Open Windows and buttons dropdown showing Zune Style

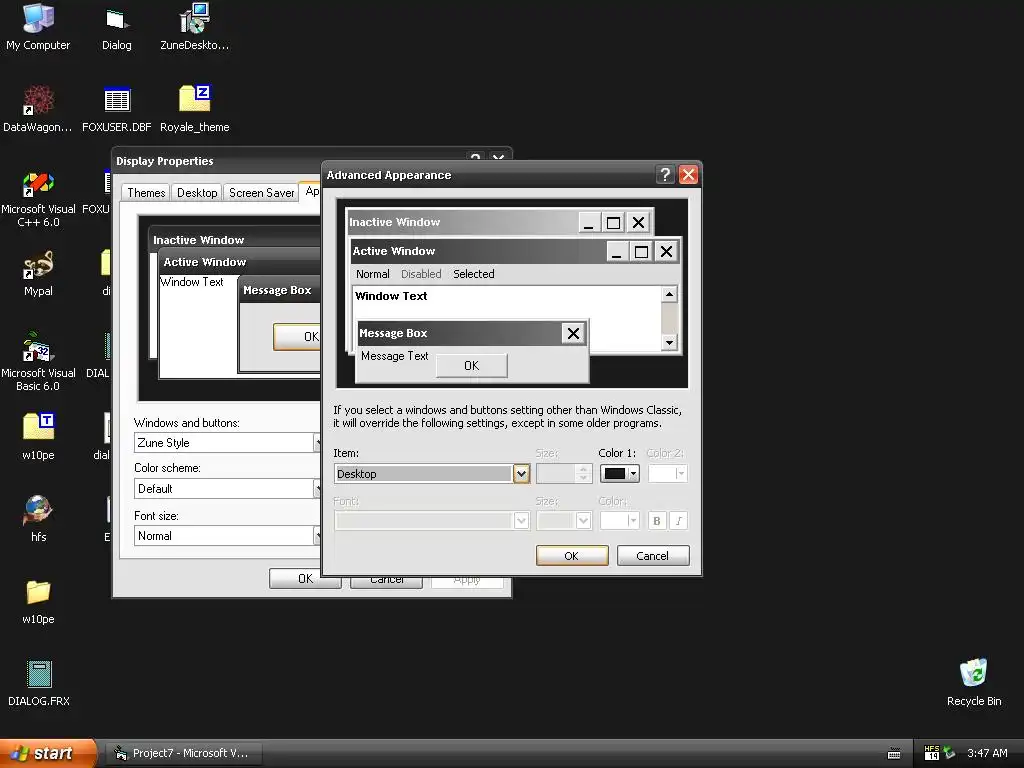(227, 443)
